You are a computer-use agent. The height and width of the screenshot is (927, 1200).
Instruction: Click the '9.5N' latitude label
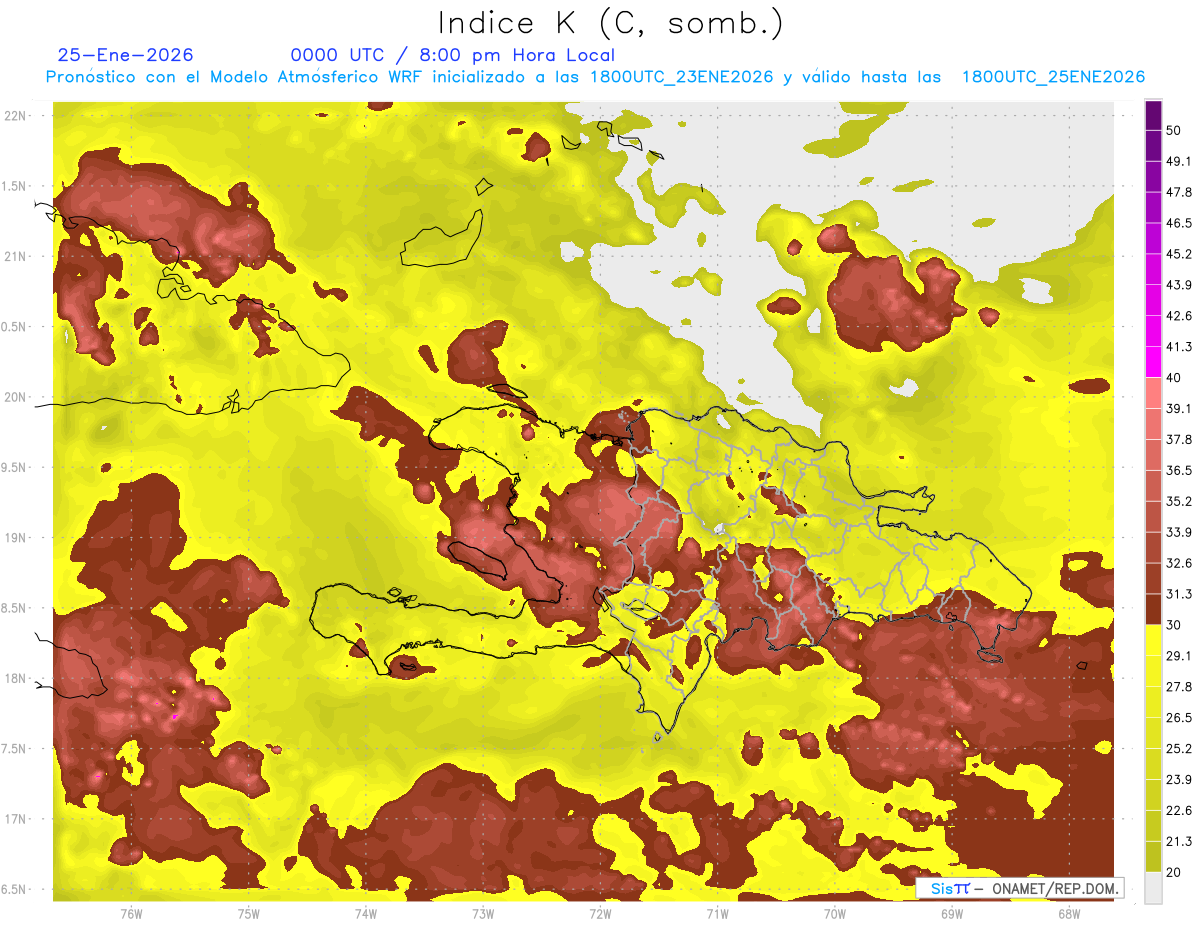16,467
